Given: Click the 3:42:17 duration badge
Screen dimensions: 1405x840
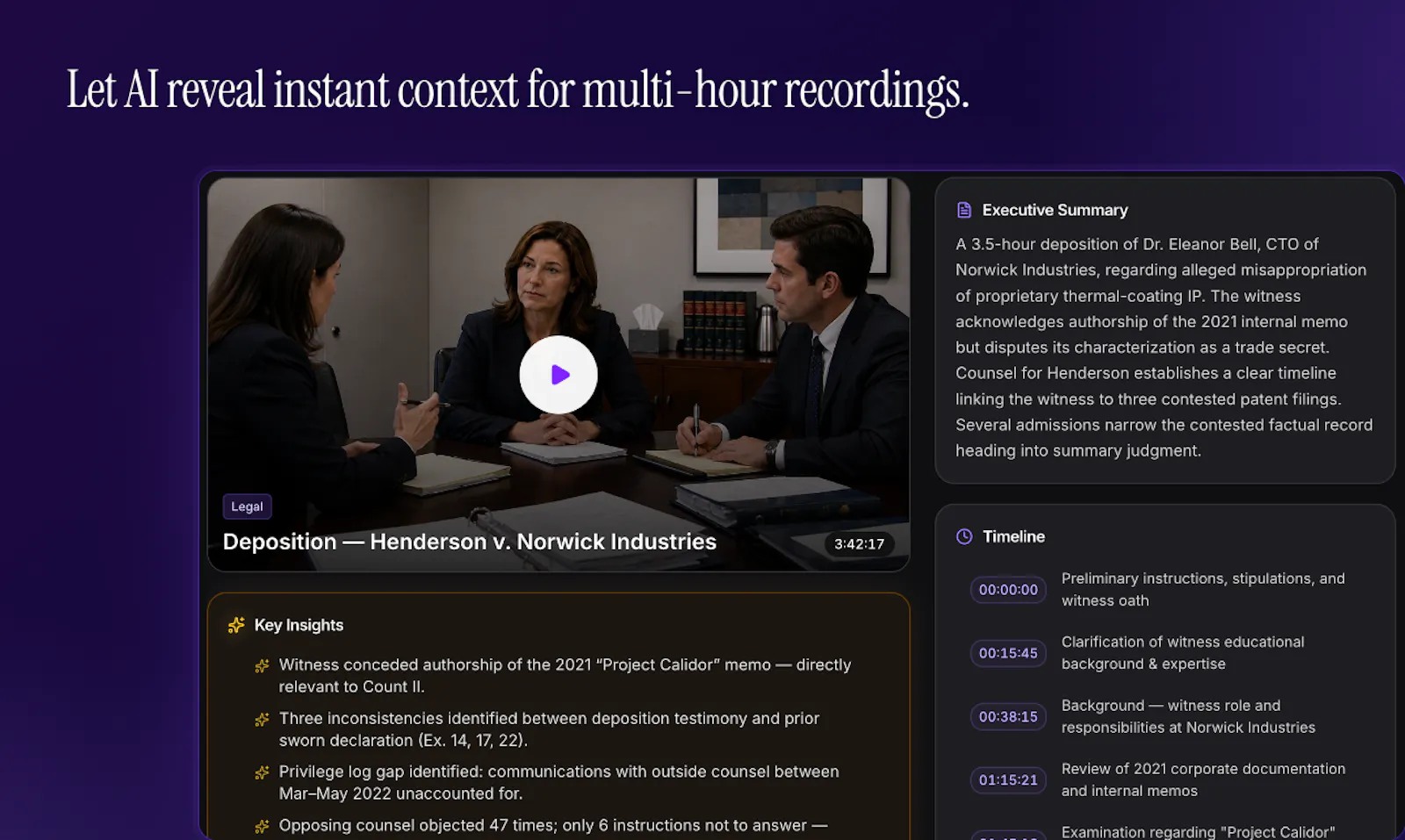Looking at the screenshot, I should pos(859,543).
